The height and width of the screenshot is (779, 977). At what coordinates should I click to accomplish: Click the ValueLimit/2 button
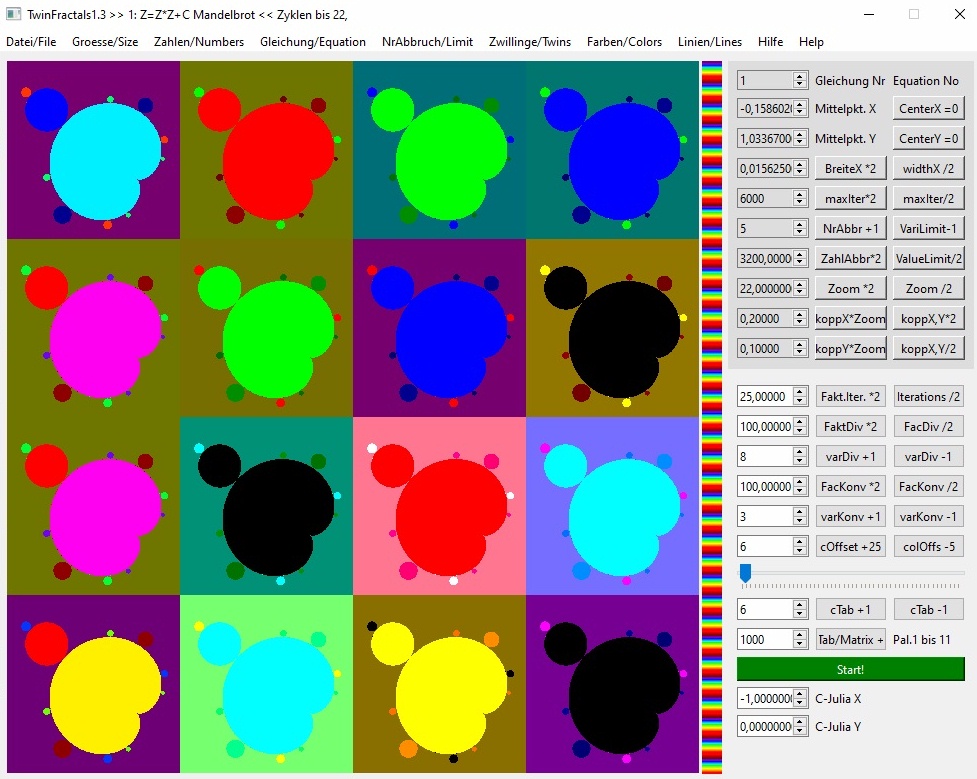[x=928, y=258]
